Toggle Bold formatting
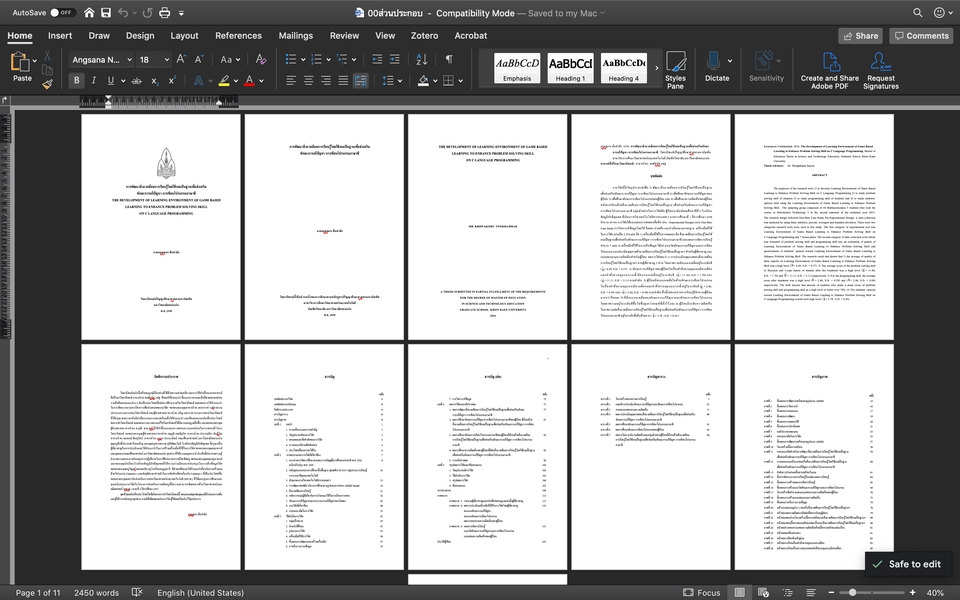The image size is (960, 600). (x=77, y=80)
